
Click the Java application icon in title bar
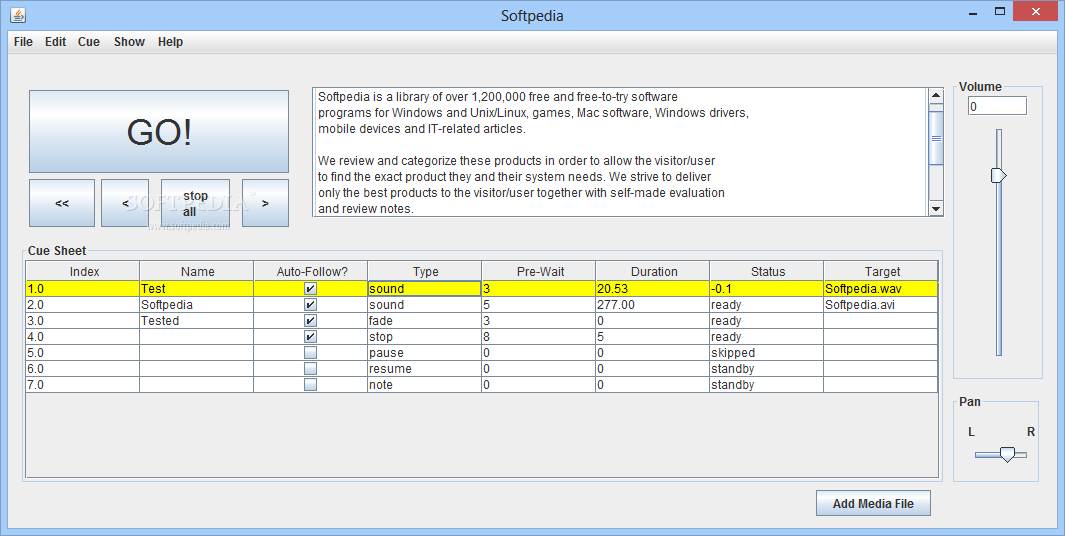(x=18, y=14)
